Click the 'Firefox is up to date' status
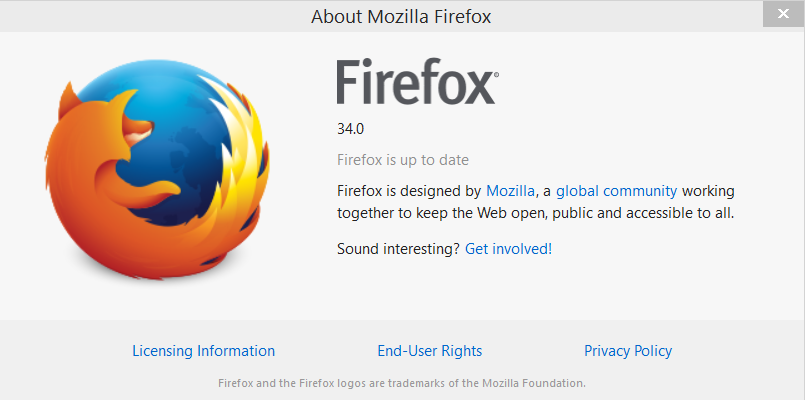 [402, 160]
